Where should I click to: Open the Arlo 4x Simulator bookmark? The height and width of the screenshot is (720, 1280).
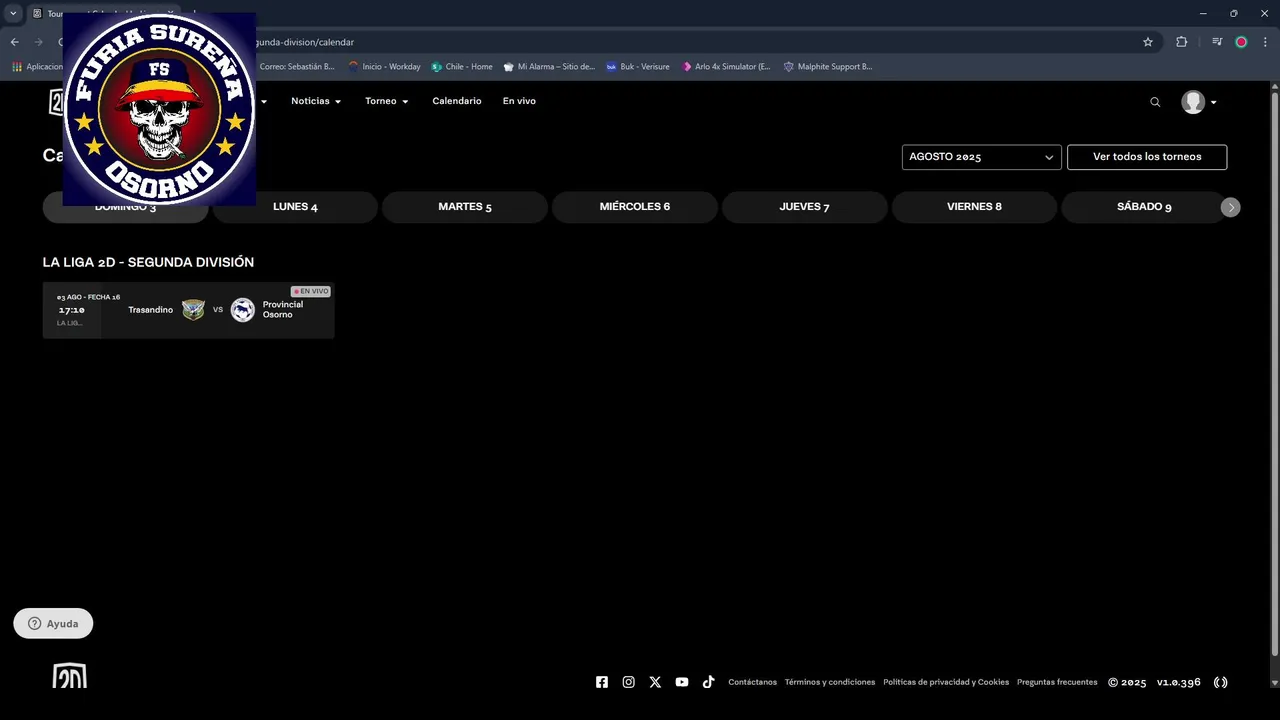tap(726, 67)
